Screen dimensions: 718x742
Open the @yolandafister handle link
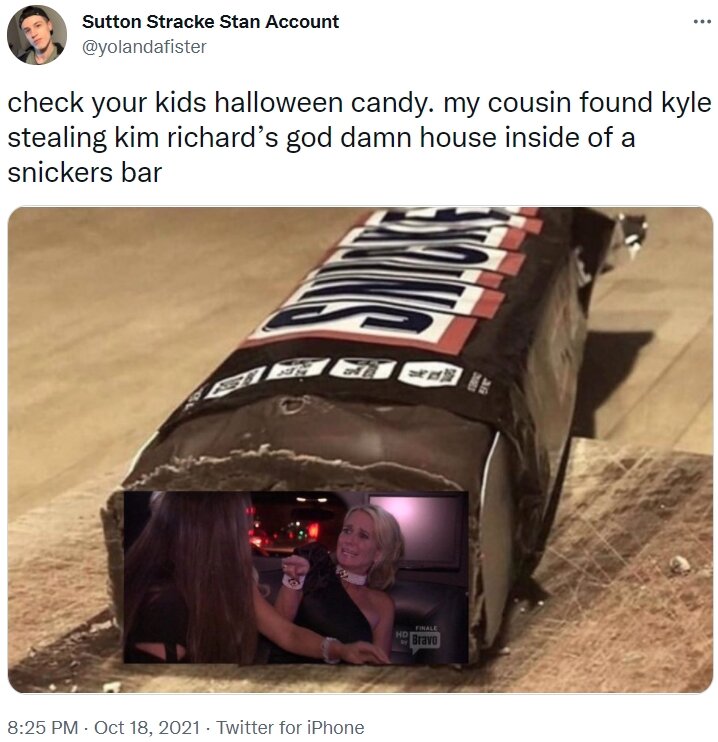point(144,47)
